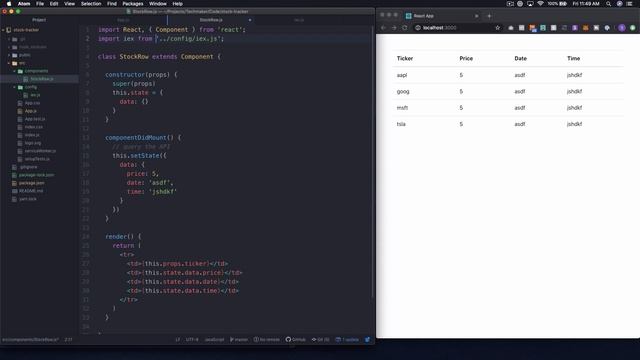Open the Help menu
The image size is (640, 360).
(178, 4)
